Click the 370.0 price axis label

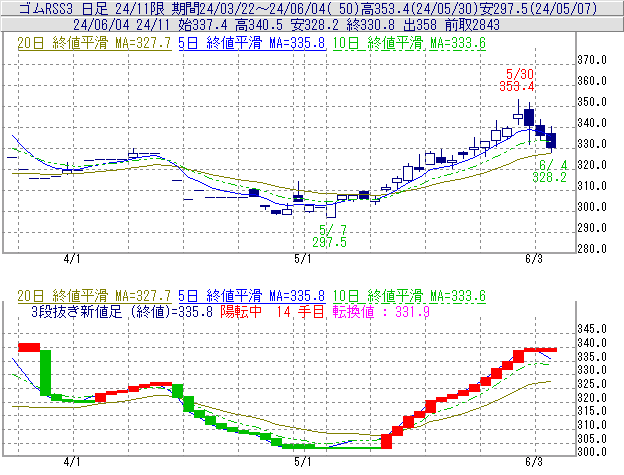coord(592,60)
